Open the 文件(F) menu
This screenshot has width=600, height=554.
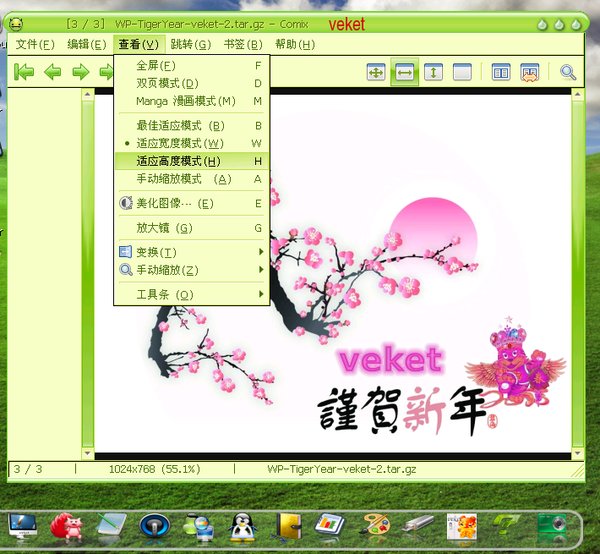pos(35,44)
